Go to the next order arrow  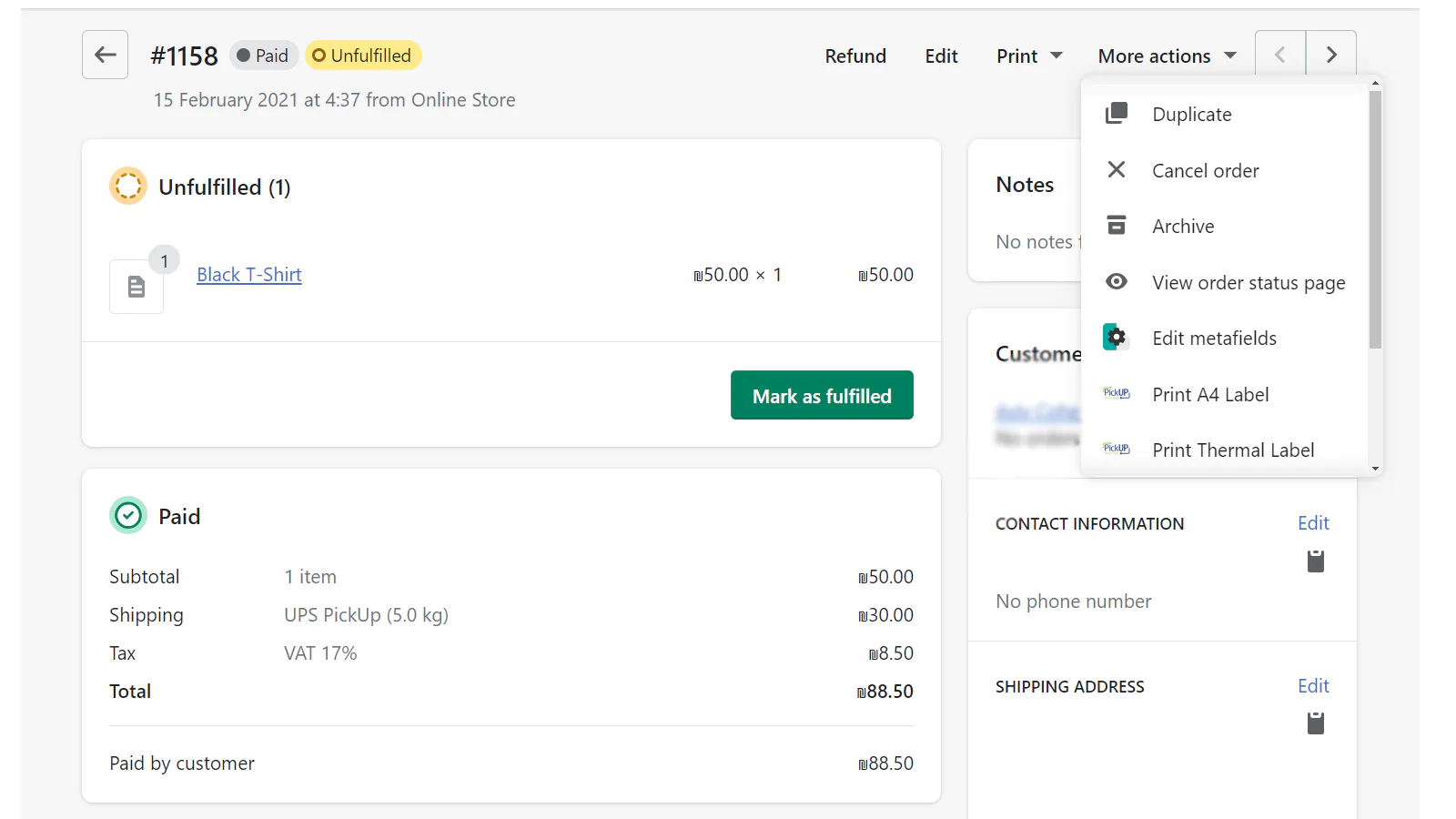(x=1330, y=55)
